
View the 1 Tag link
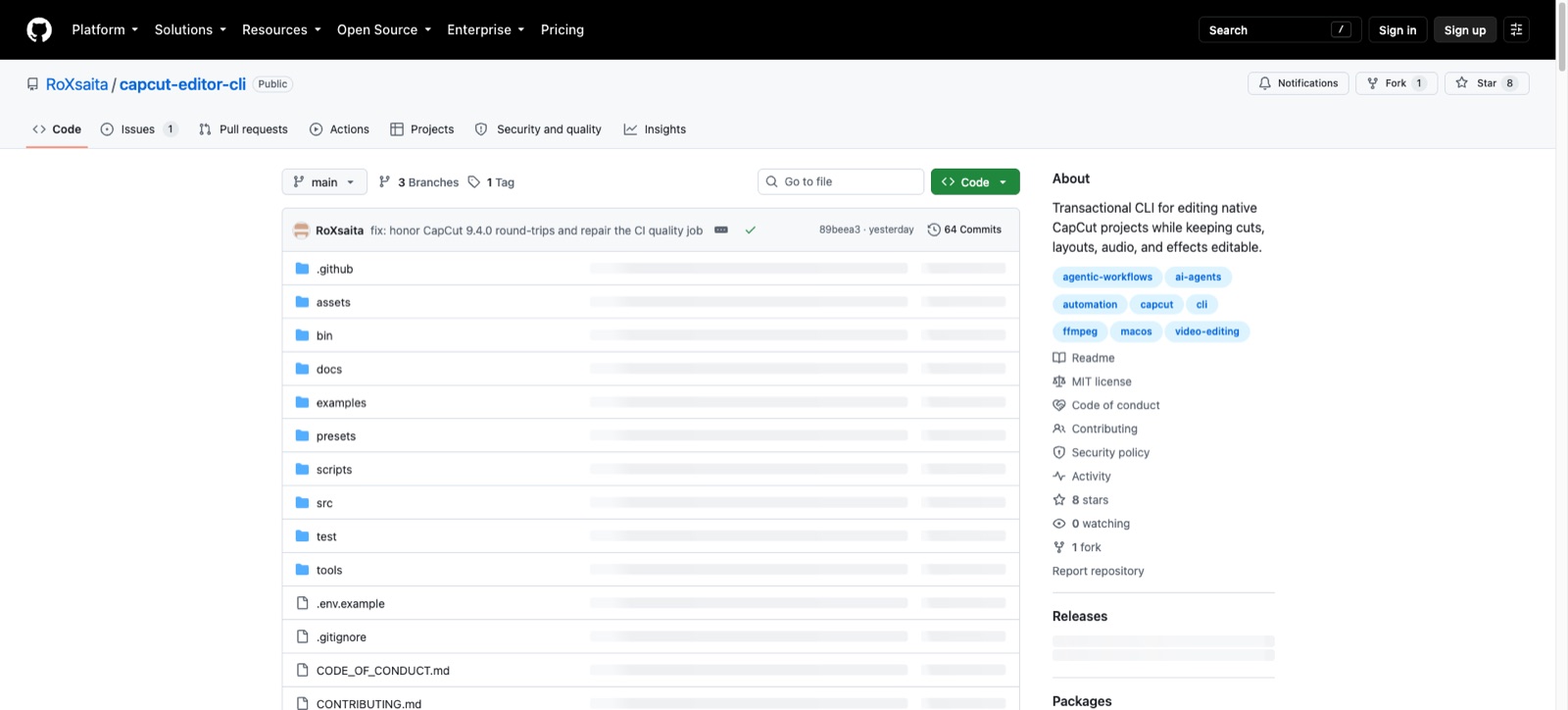click(x=491, y=182)
